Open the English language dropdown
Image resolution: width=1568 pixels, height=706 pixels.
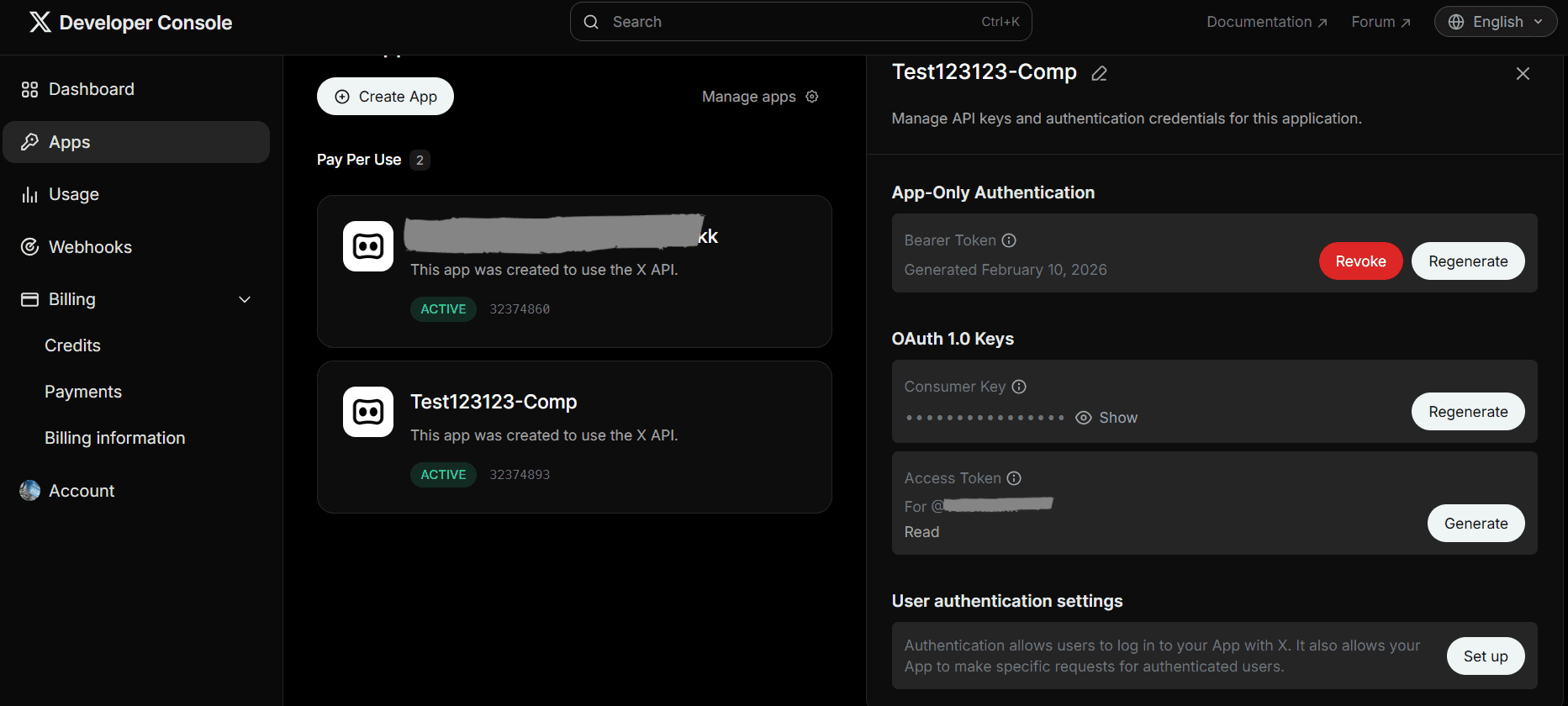pyautogui.click(x=1496, y=22)
